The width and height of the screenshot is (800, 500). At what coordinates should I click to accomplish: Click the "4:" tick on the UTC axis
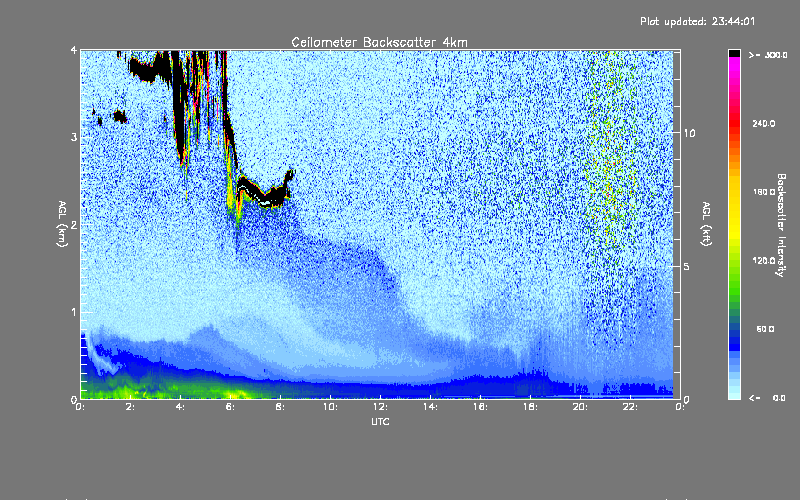click(181, 407)
